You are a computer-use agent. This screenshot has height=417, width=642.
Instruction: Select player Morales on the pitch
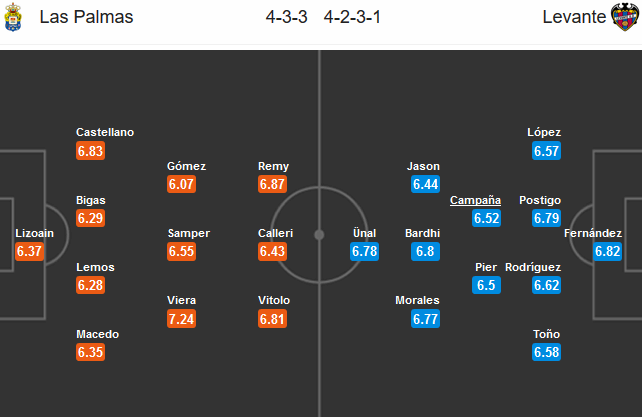pyautogui.click(x=418, y=300)
